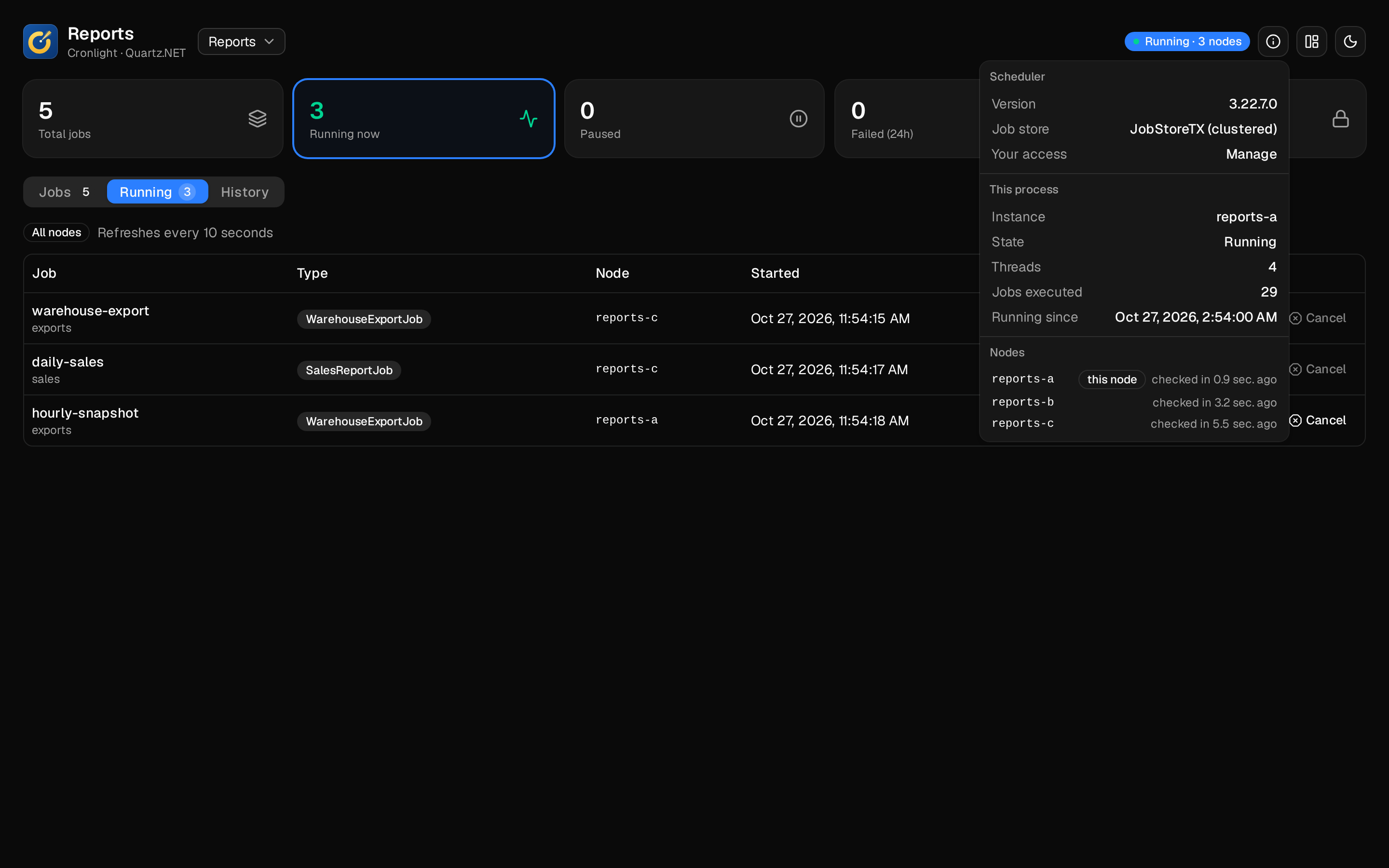The image size is (1389, 868).
Task: Click the All nodes filter chip
Action: point(56,232)
